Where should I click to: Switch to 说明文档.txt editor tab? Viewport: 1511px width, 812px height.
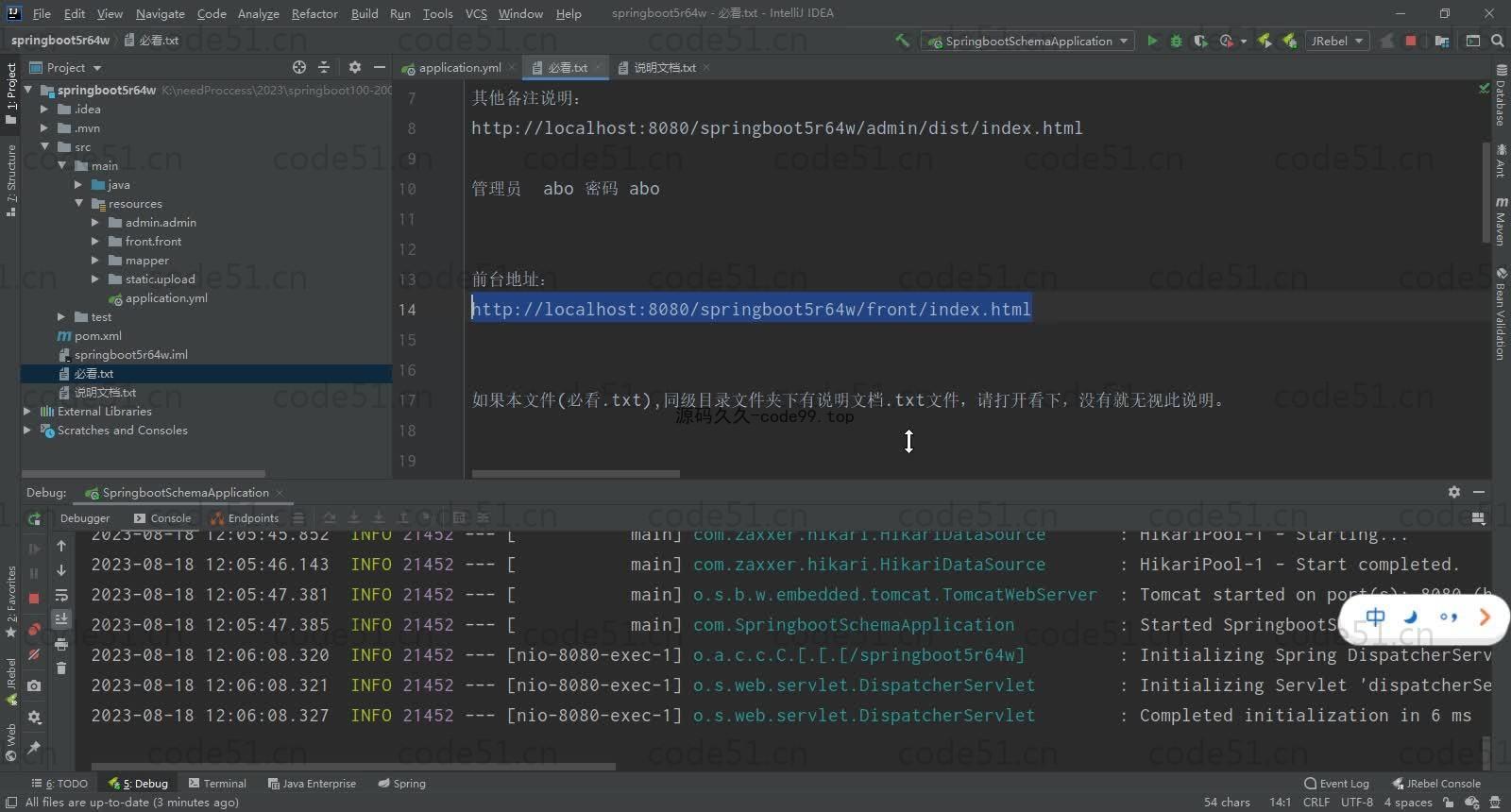[664, 67]
